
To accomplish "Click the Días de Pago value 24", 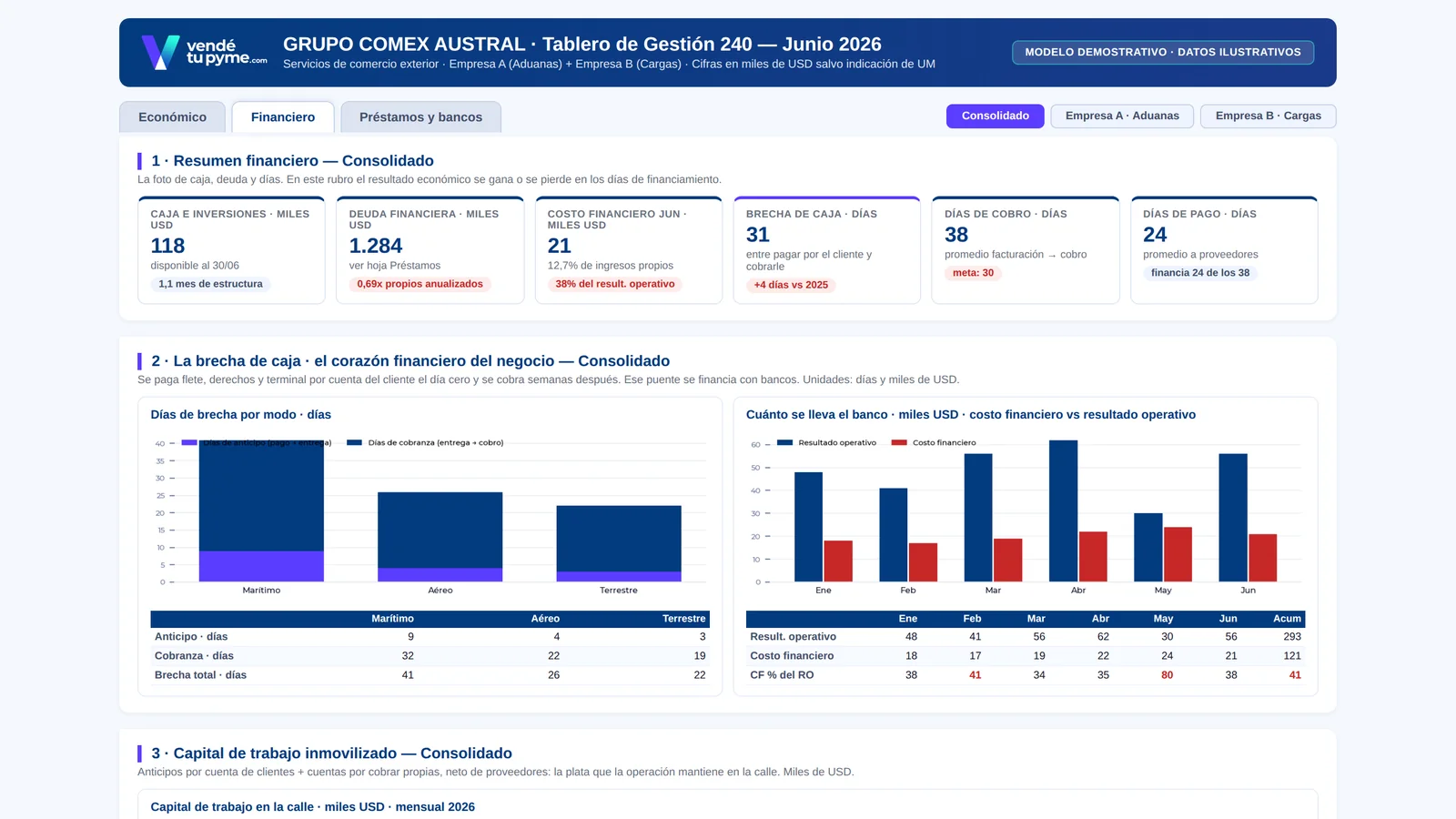I will 1155,235.
